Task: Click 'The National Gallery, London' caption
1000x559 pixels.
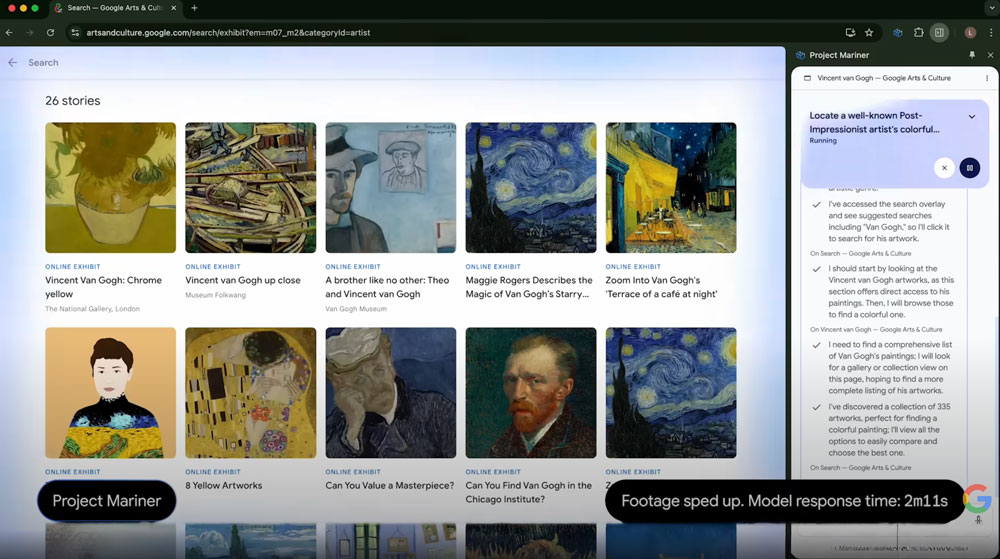Action: (92, 309)
